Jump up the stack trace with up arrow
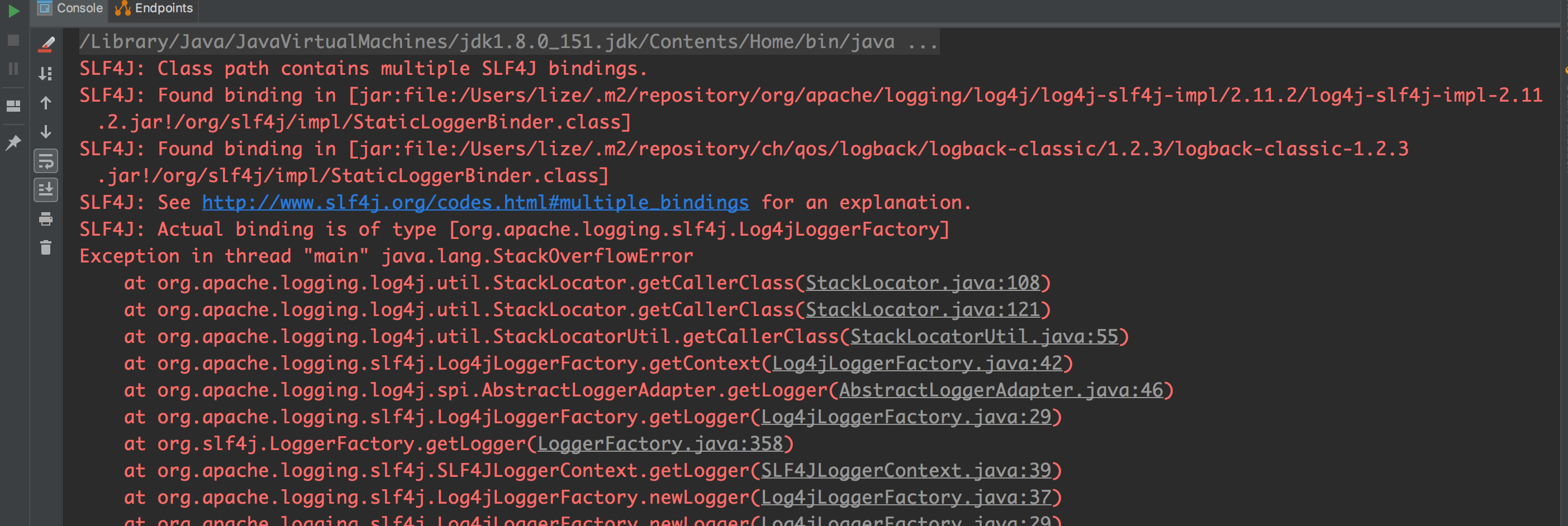Screen dimensions: 1568x526 pos(46,103)
